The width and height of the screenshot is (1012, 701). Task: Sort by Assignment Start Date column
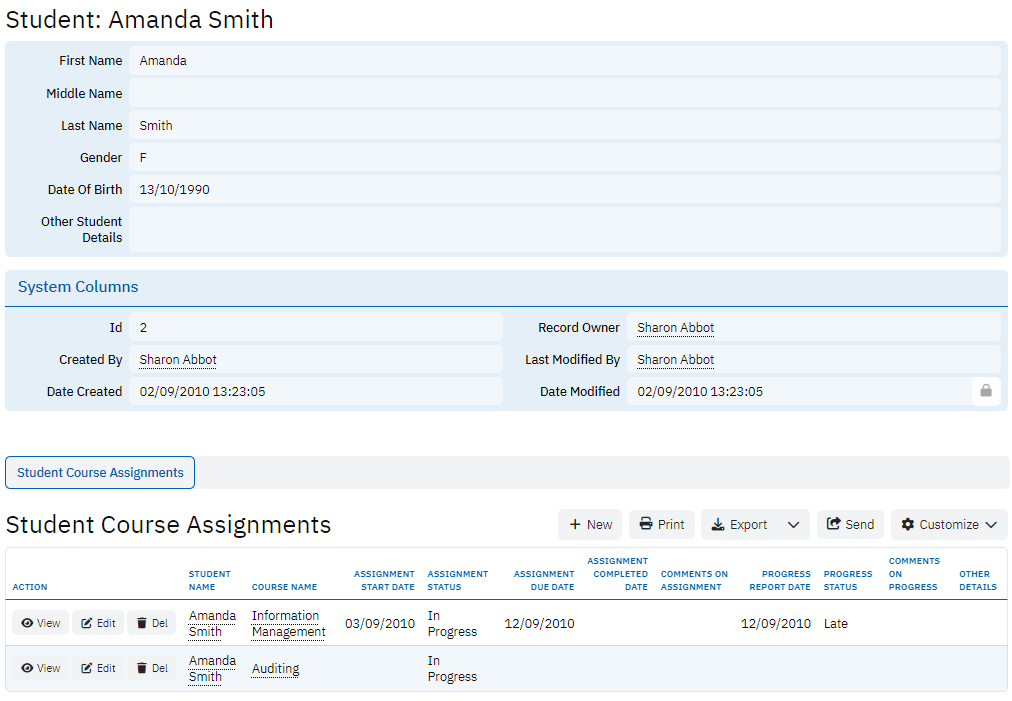pyautogui.click(x=383, y=580)
